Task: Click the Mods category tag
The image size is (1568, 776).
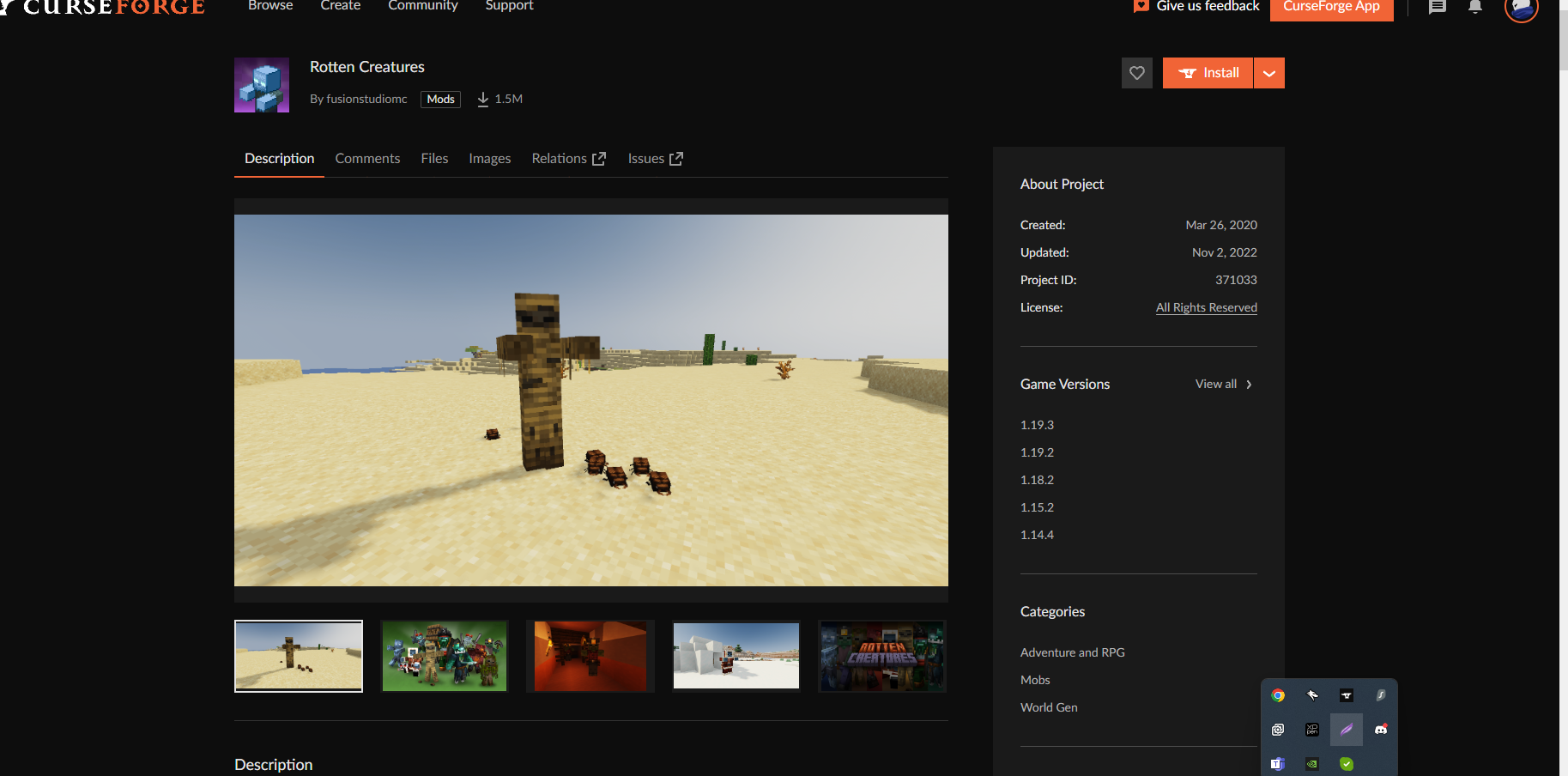Action: [440, 100]
